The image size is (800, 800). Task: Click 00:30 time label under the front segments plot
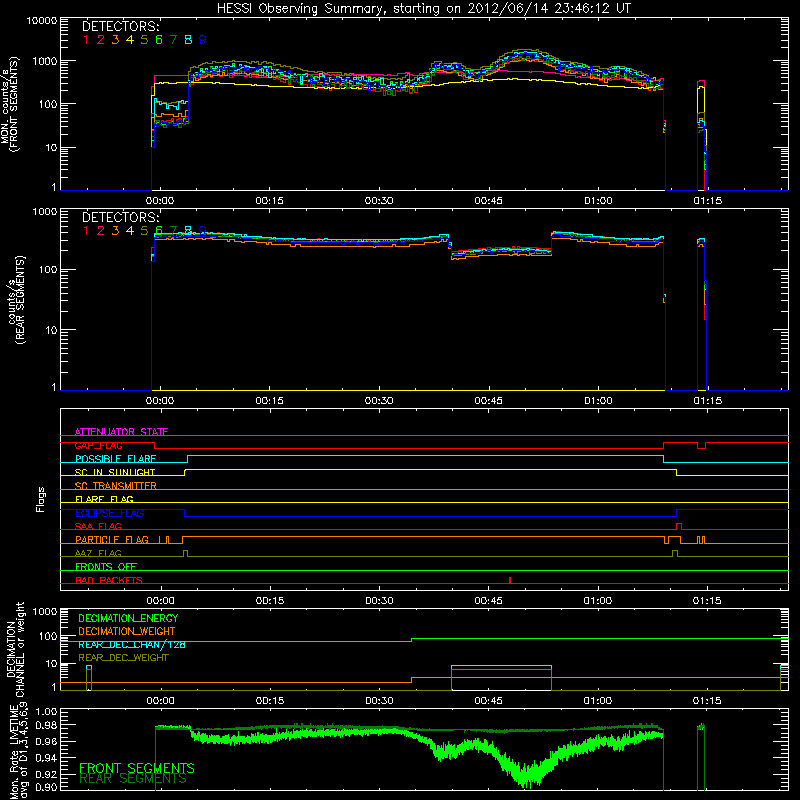[x=379, y=201]
